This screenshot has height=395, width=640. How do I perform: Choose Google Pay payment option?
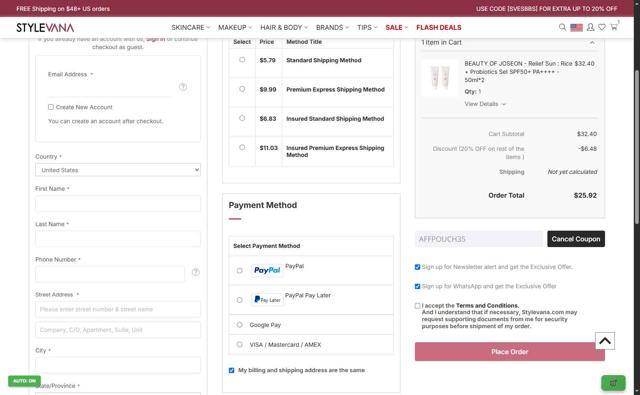[240, 325]
